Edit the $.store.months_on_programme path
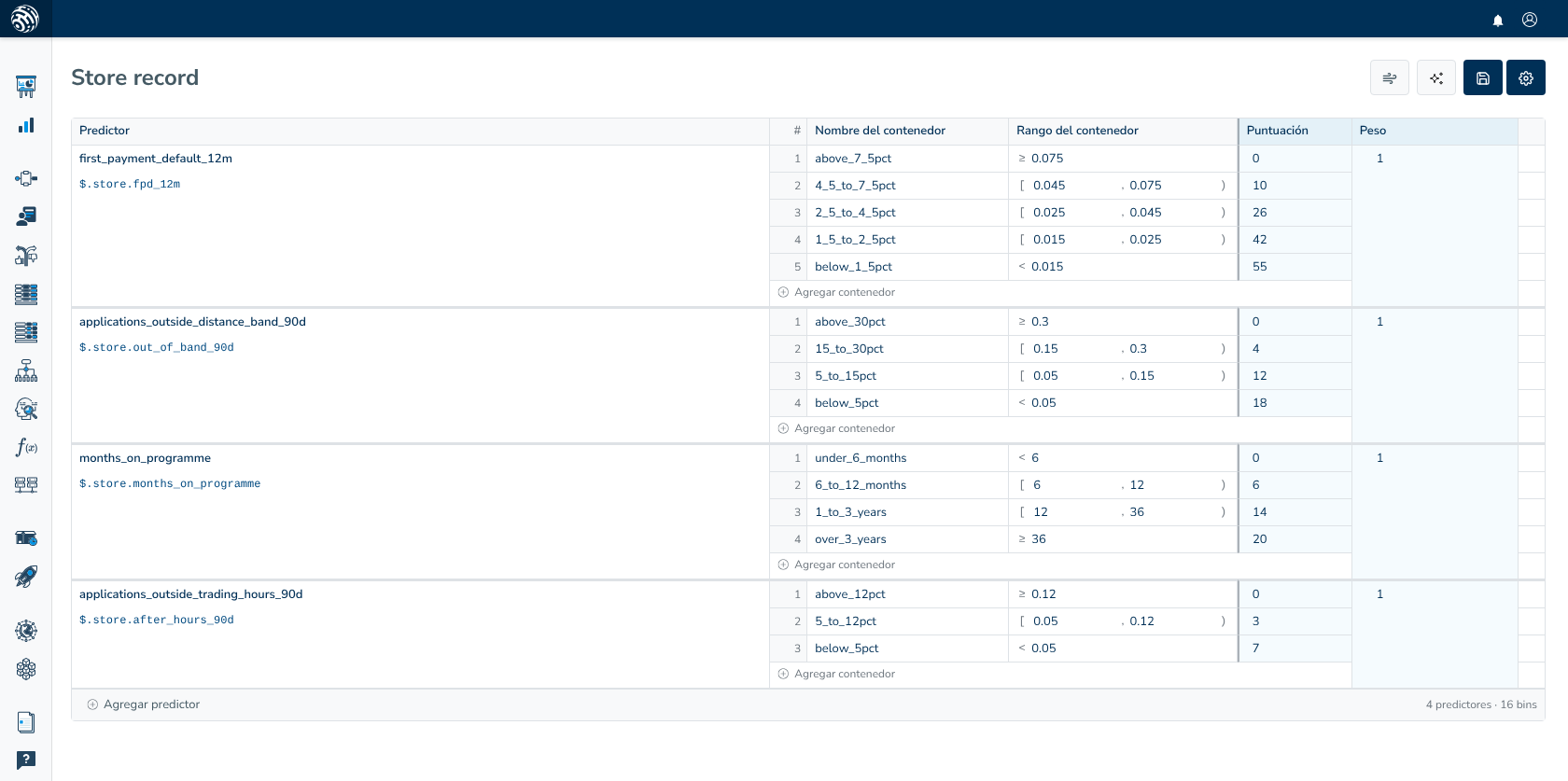Image resolution: width=1568 pixels, height=781 pixels. 170,484
